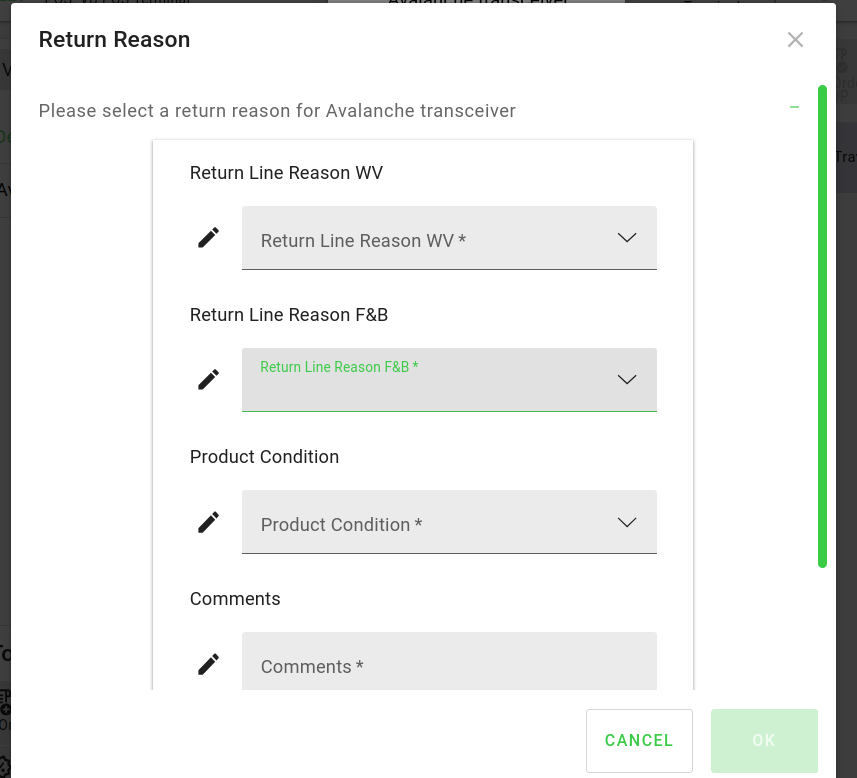Click pencil icon beside Return Line Reason F&B

click(208, 379)
